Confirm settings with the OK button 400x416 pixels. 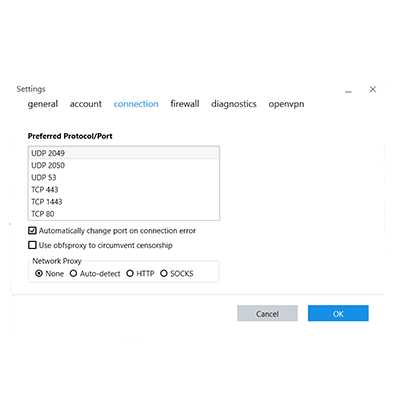click(x=338, y=313)
